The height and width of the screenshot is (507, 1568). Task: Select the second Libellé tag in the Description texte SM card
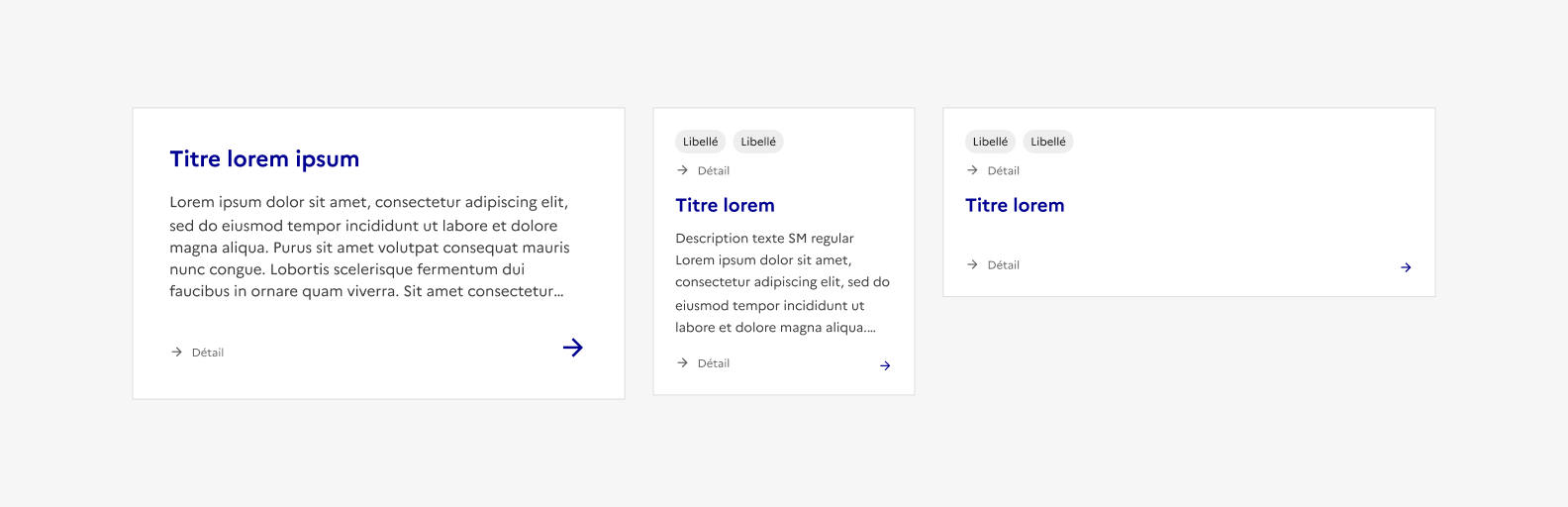pyautogui.click(x=758, y=142)
